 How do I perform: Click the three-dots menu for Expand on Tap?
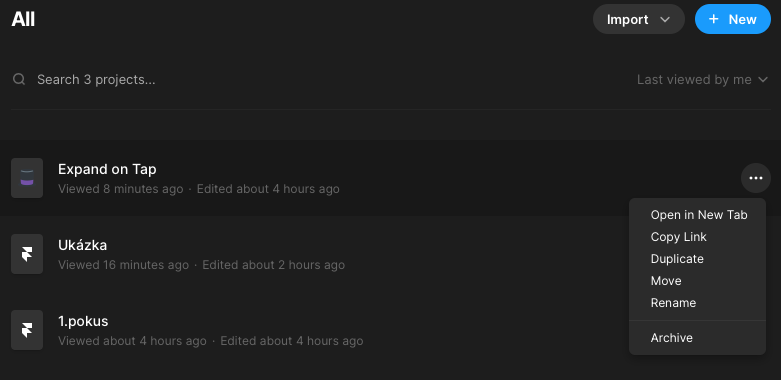(x=756, y=178)
